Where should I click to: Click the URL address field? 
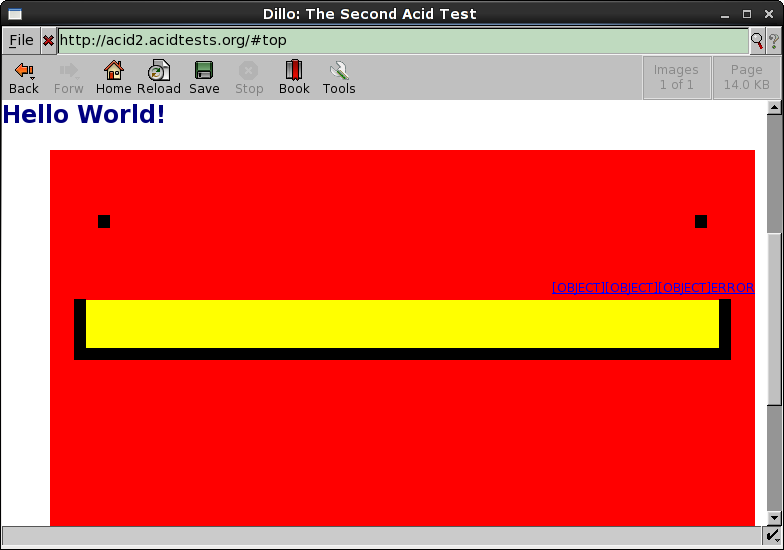pyautogui.click(x=400, y=41)
